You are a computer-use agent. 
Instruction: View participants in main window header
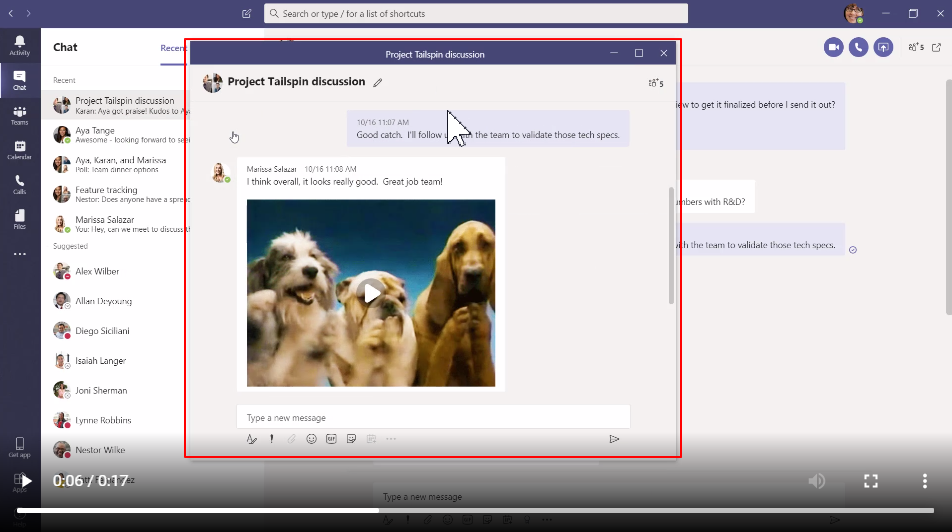916,47
